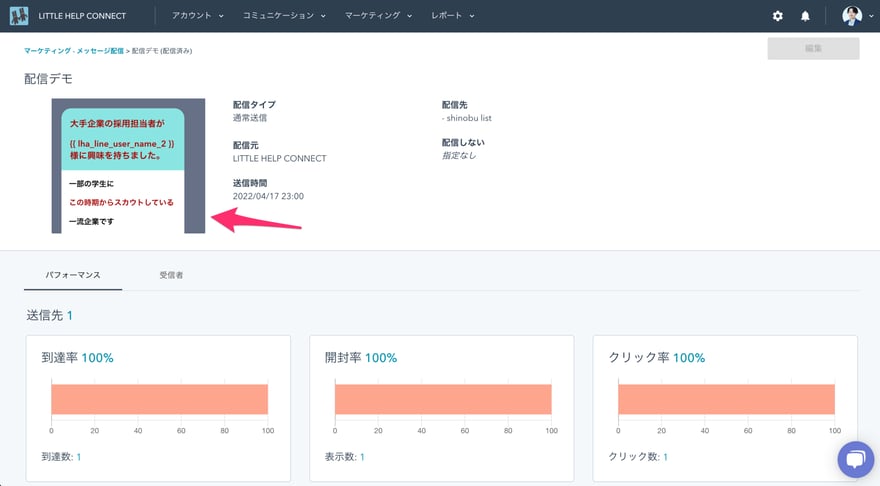
Task: Click the user profile avatar
Action: (851, 16)
